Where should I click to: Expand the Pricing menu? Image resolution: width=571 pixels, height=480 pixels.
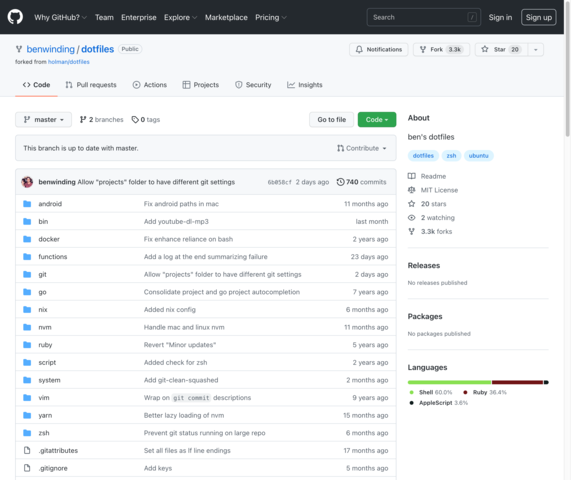tap(271, 17)
